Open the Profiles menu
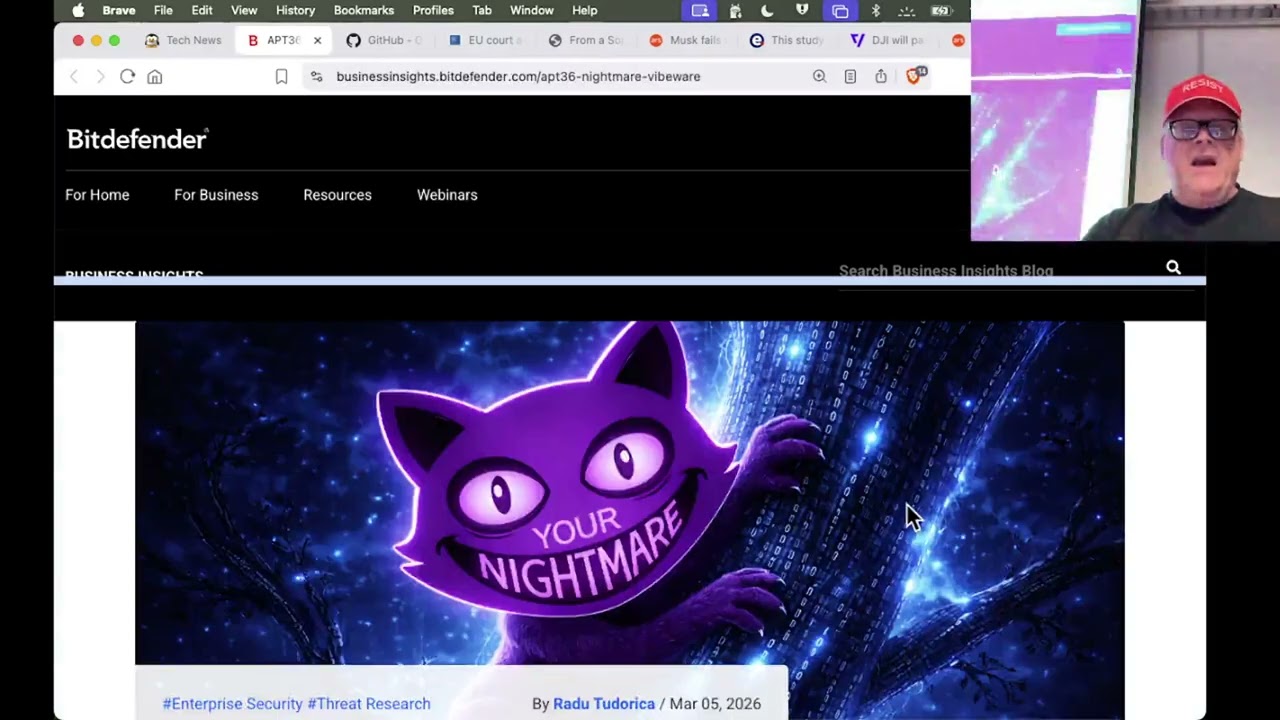This screenshot has height=720, width=1280. click(x=433, y=11)
